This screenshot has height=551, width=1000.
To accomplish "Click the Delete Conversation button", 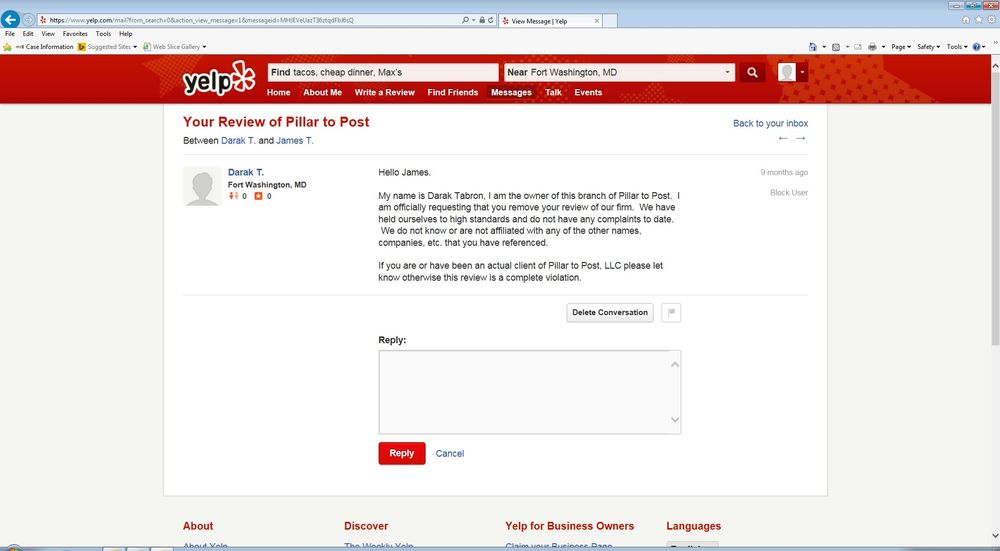I will (x=610, y=312).
